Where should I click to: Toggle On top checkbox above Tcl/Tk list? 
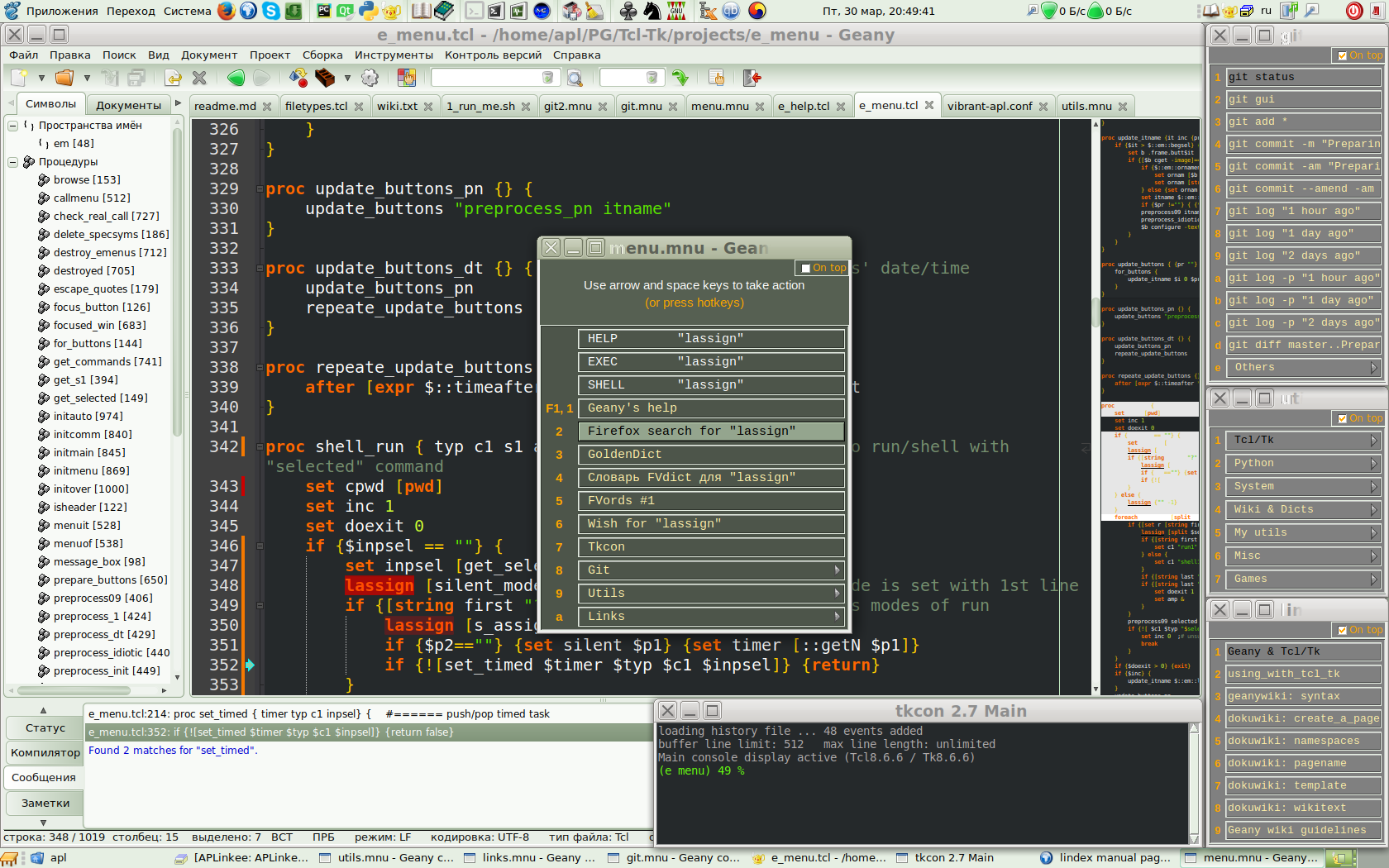click(x=1342, y=418)
